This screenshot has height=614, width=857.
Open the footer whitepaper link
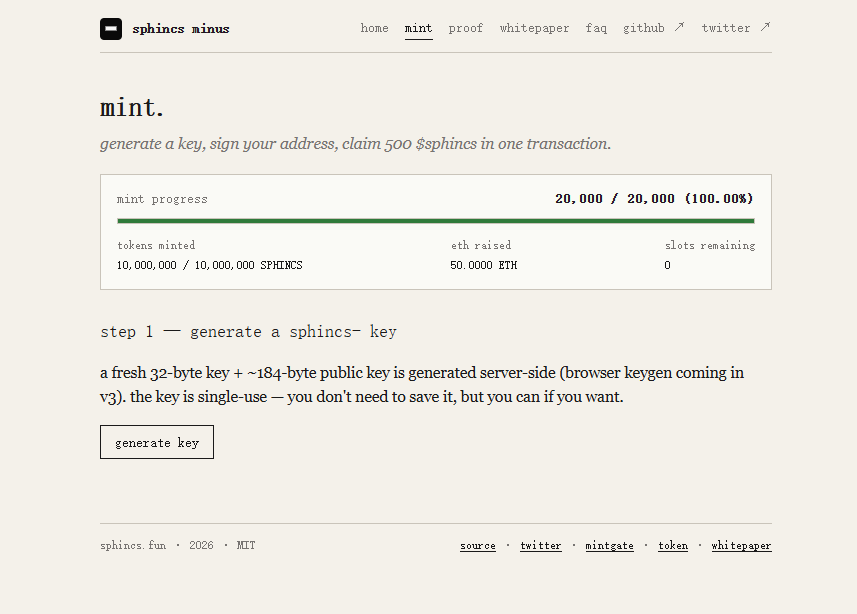coord(741,546)
